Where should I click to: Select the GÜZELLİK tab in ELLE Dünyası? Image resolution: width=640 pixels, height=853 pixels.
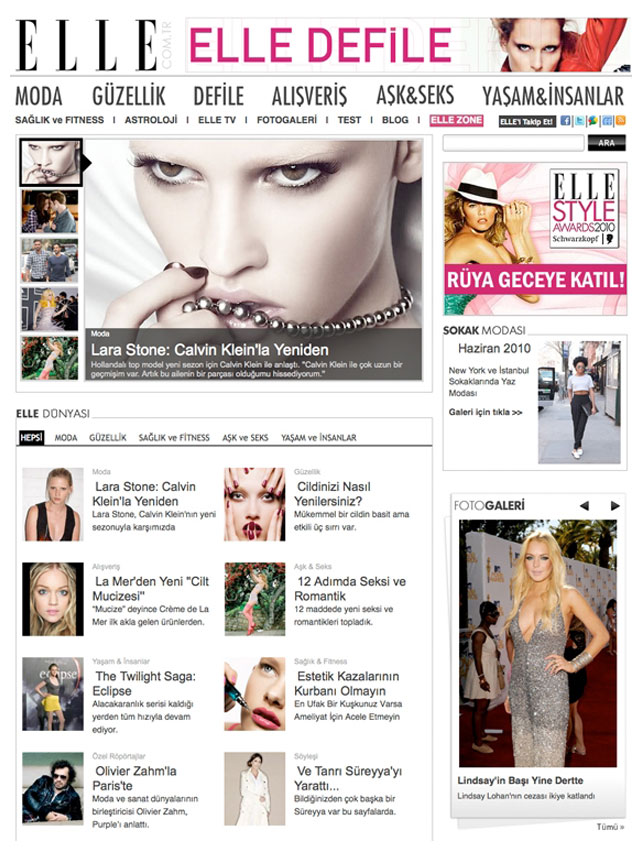pyautogui.click(x=108, y=437)
